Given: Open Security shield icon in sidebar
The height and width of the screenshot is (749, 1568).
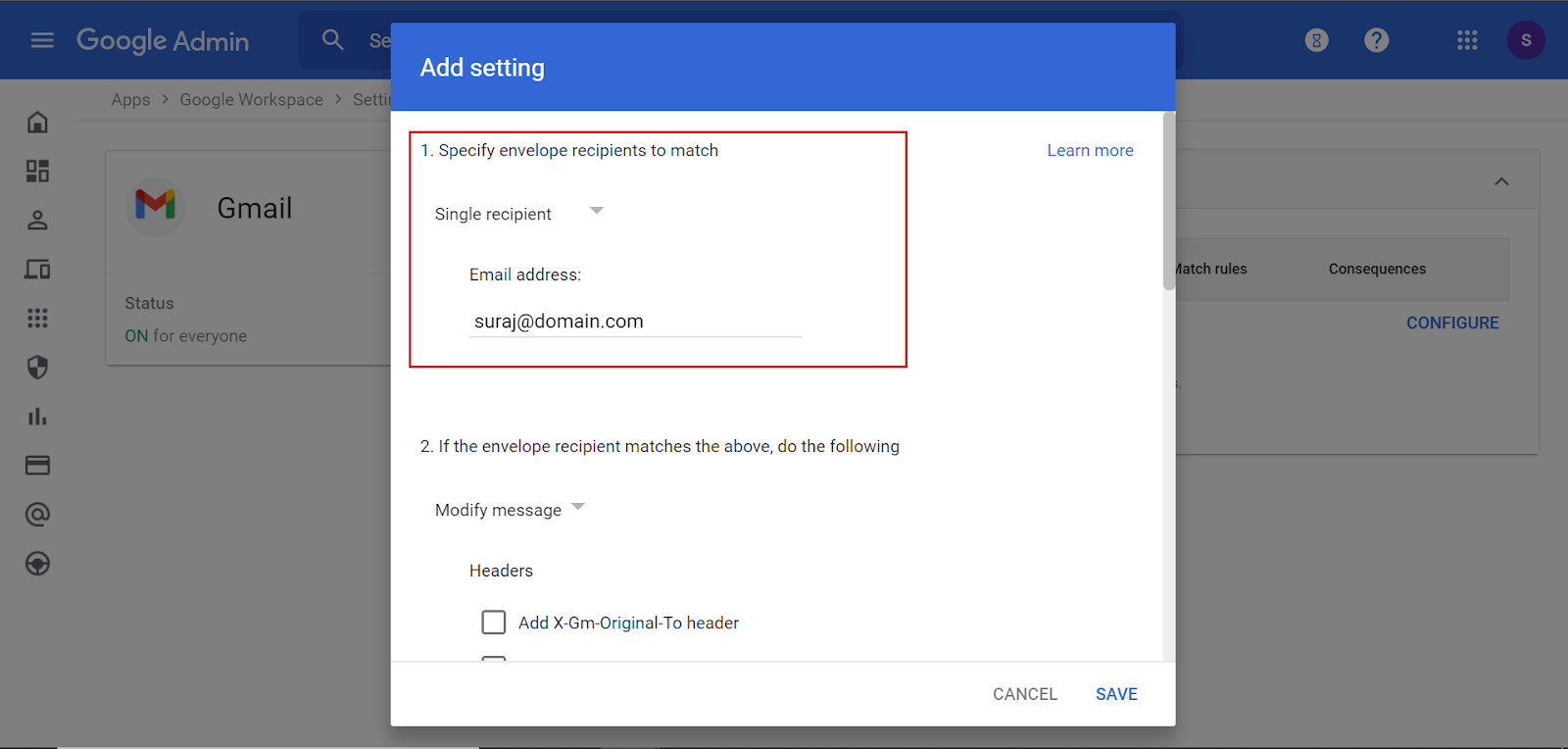Looking at the screenshot, I should (37, 368).
